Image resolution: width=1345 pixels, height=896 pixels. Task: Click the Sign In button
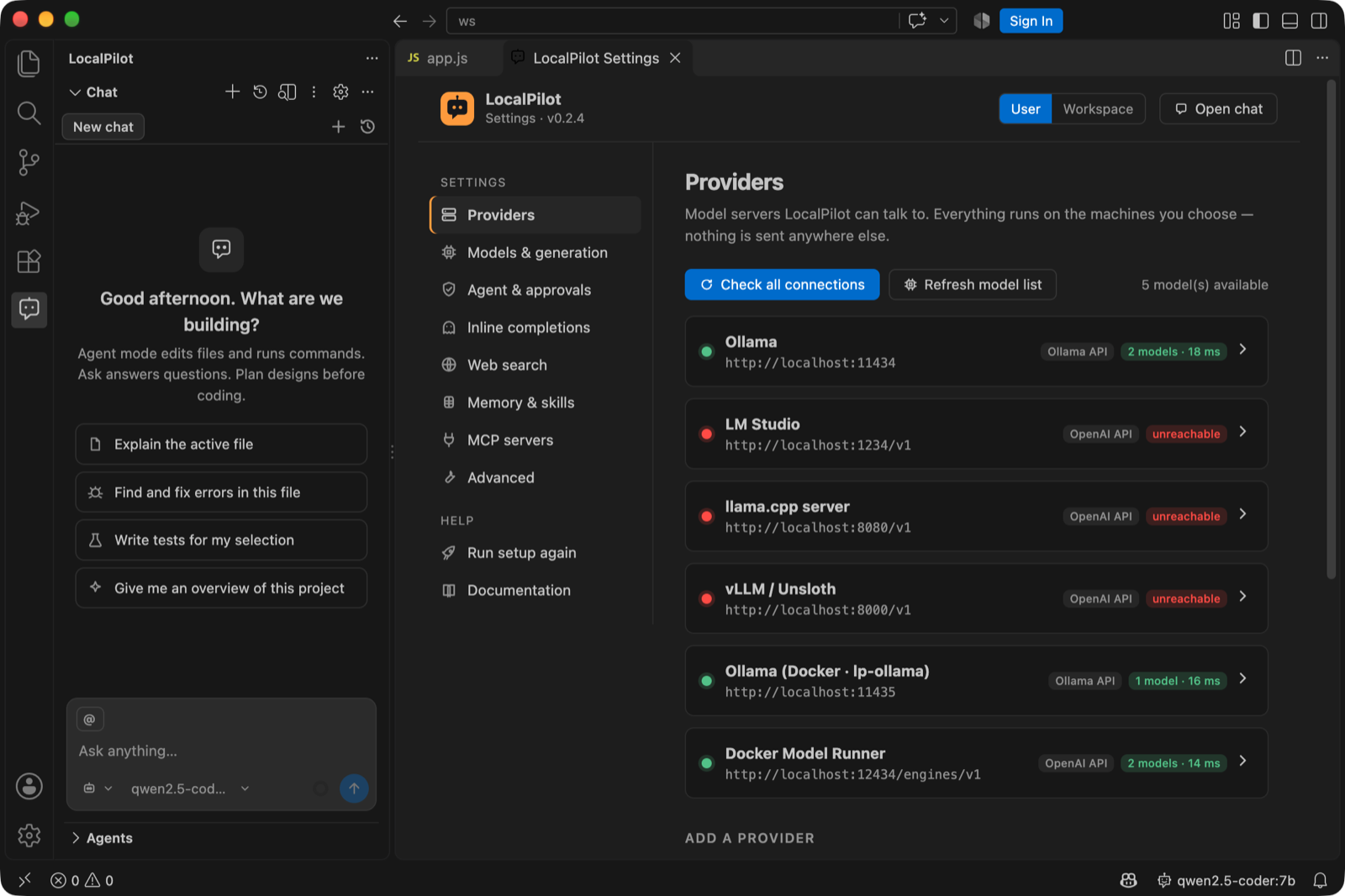pos(1031,21)
